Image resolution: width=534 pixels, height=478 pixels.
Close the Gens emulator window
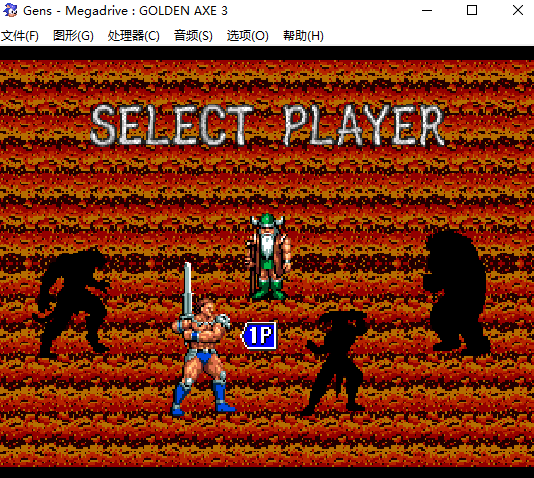pyautogui.click(x=518, y=11)
